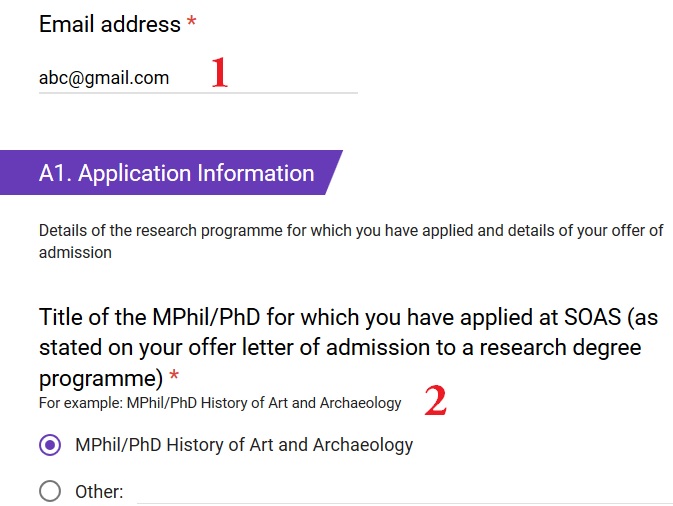Click the word "admission" beneath the section description

tap(75, 253)
